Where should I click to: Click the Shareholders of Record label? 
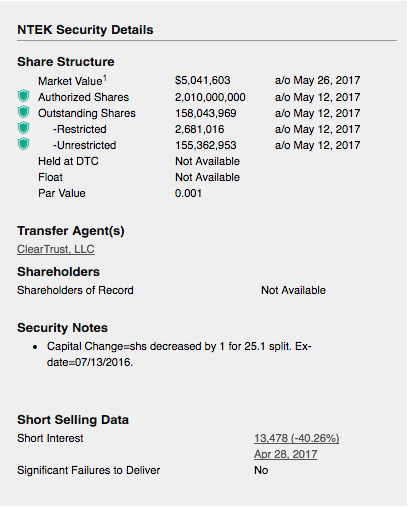75,290
